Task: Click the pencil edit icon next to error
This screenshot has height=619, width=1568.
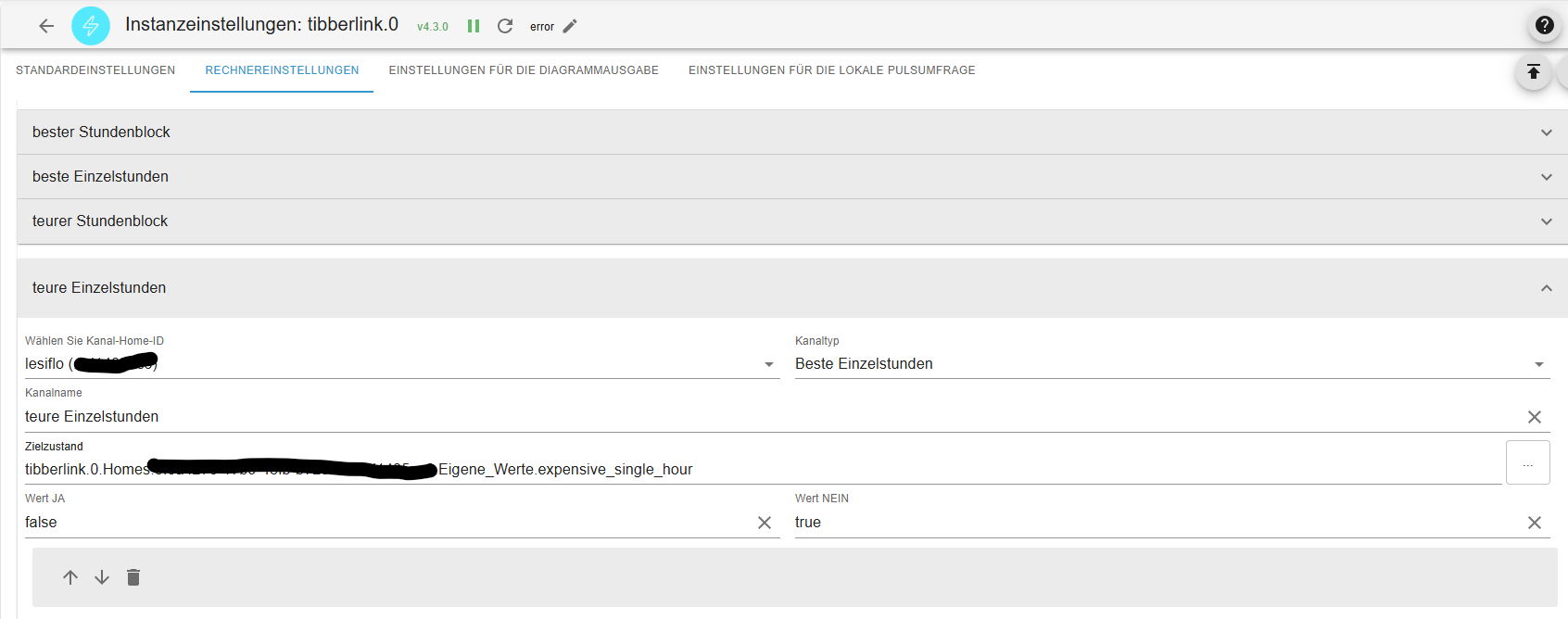Action: [x=570, y=26]
